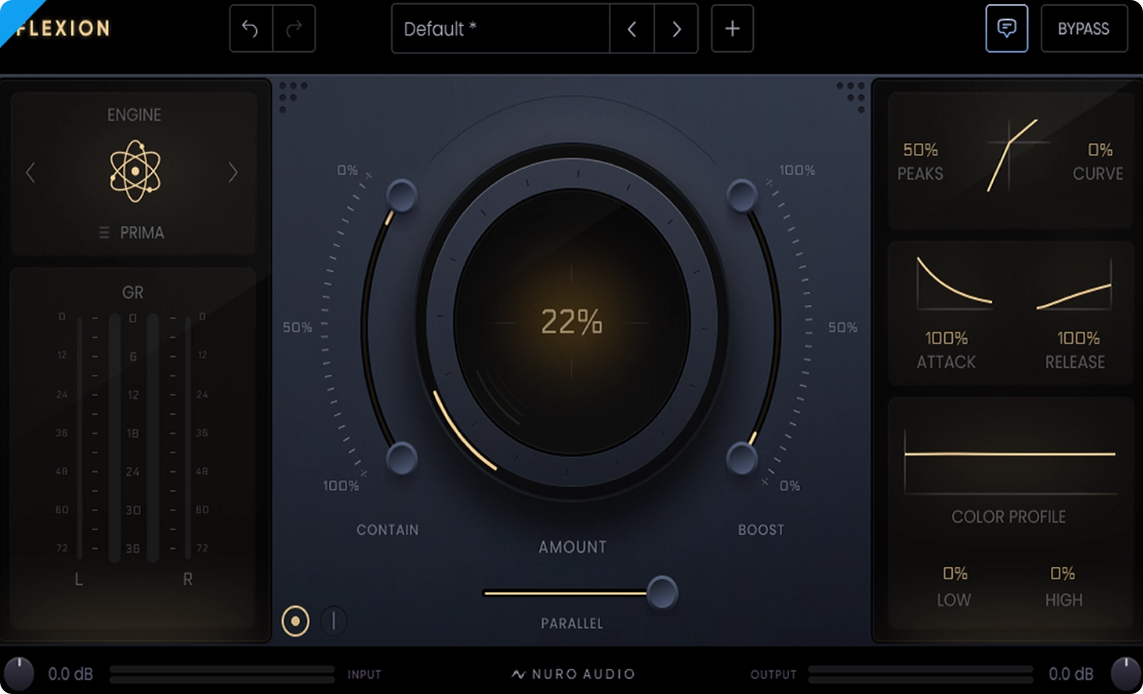Click the 0% LOW value
The height and width of the screenshot is (694, 1143).
[954, 574]
